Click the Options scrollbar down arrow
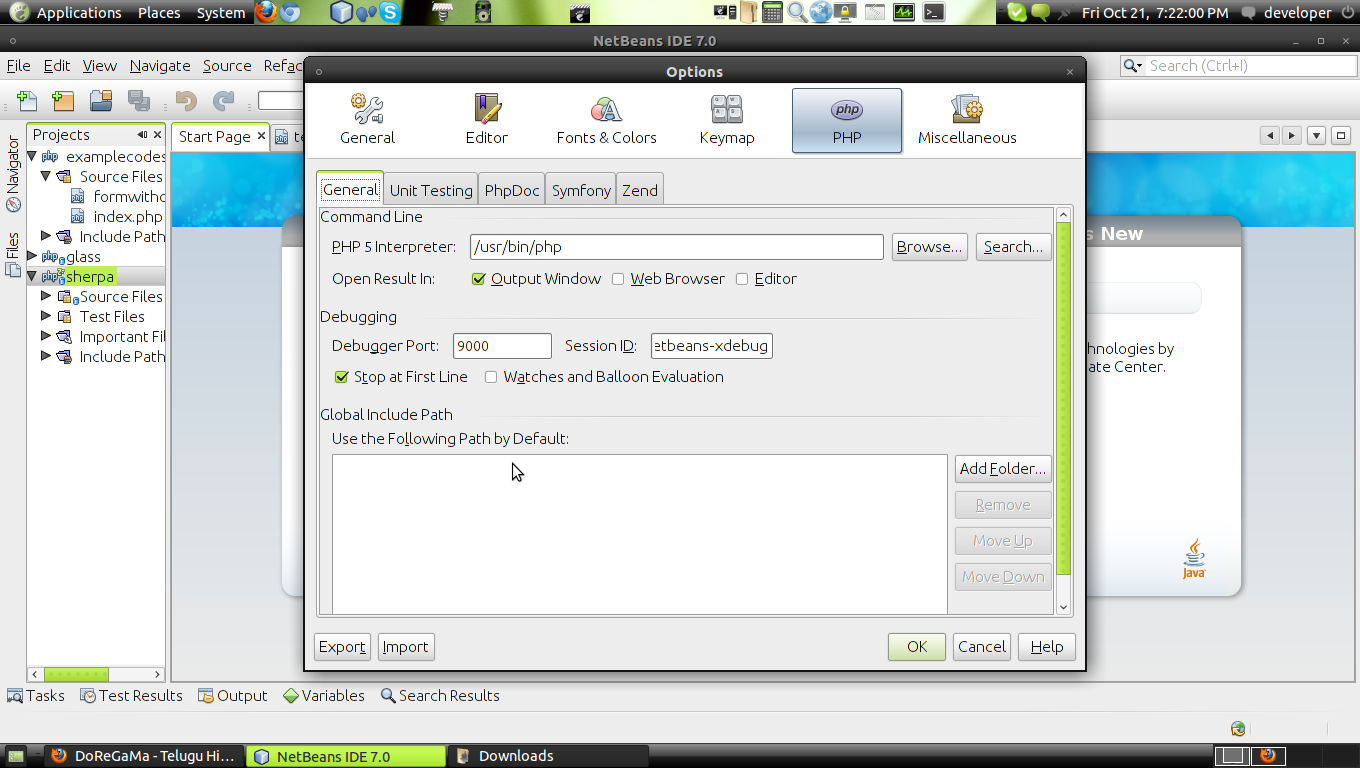Viewport: 1360px width, 768px height. click(x=1064, y=607)
